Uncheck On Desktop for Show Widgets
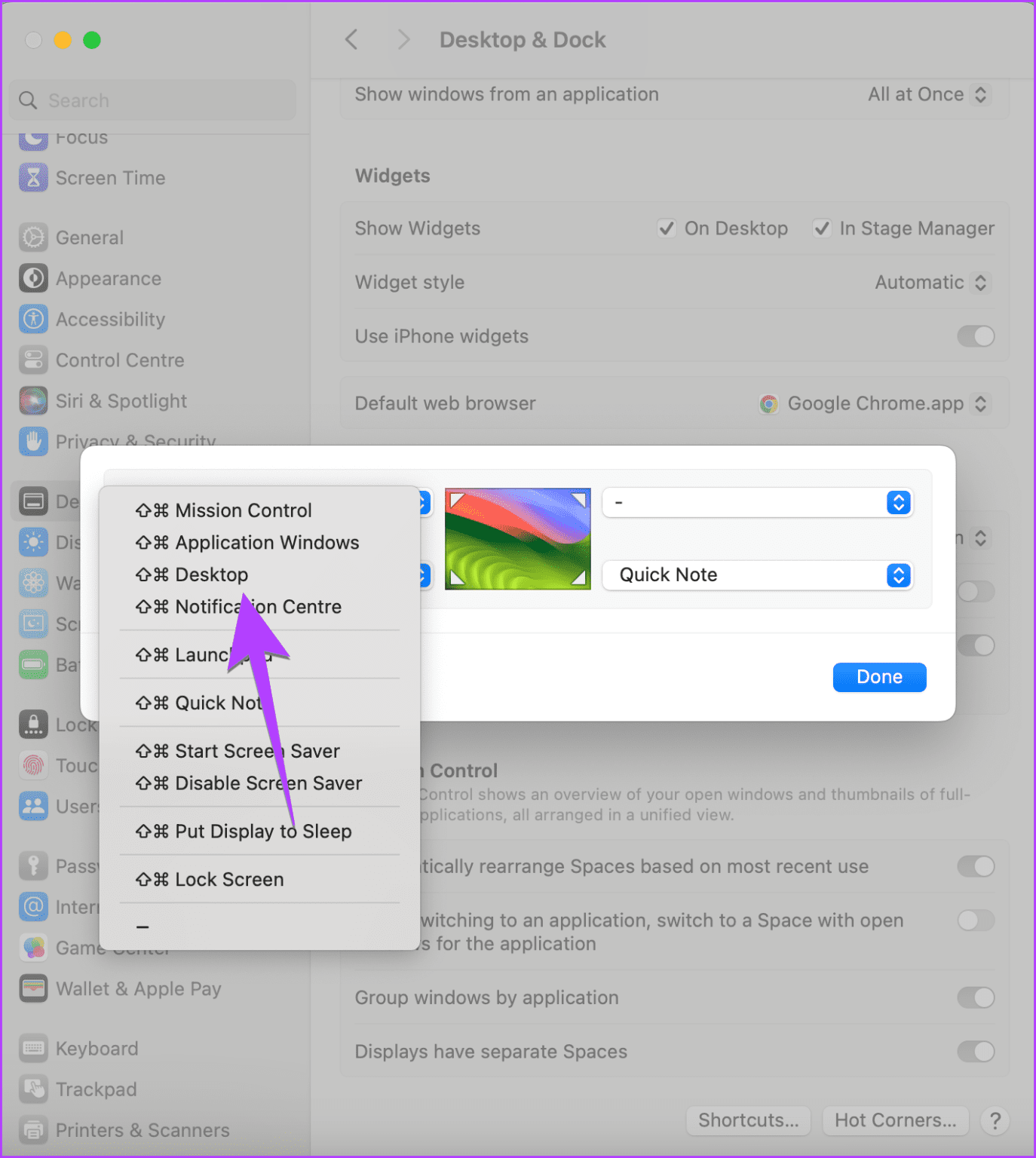Image resolution: width=1036 pixels, height=1158 pixels. (667, 228)
